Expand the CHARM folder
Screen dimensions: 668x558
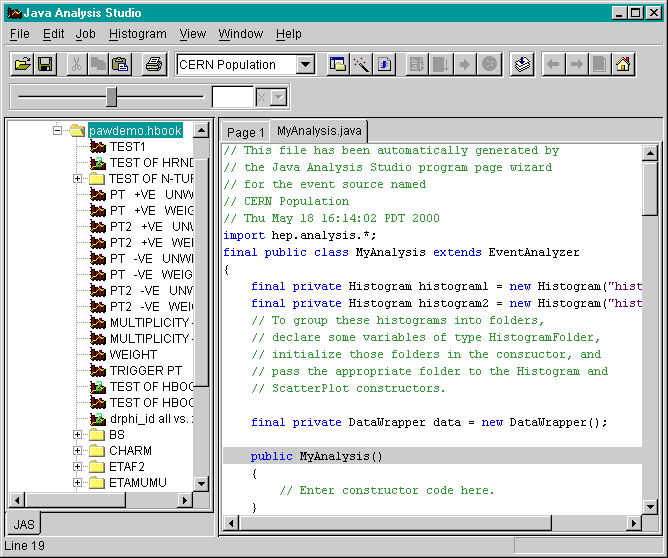coord(78,451)
